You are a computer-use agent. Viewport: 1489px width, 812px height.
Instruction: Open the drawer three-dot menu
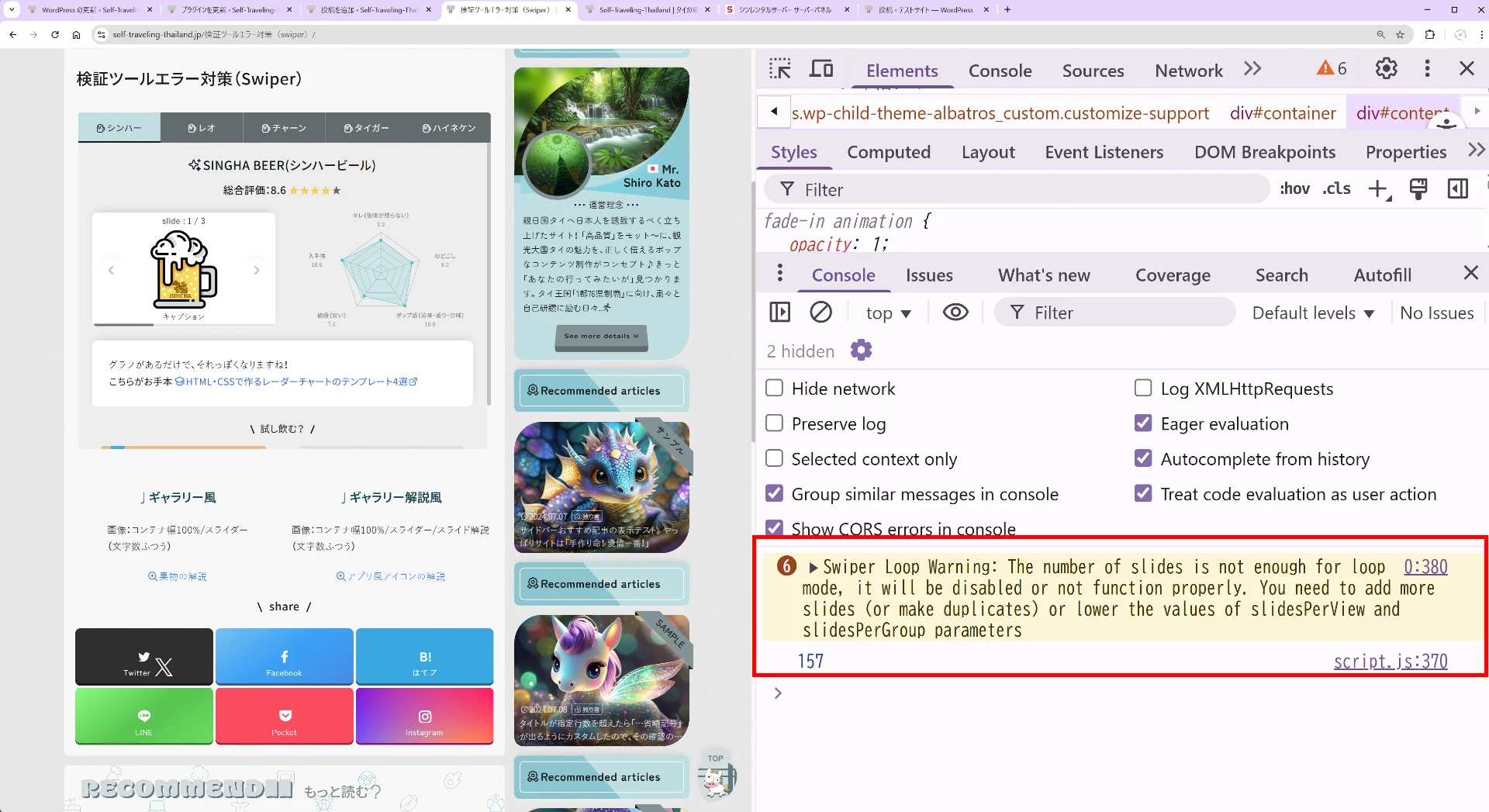click(x=780, y=273)
